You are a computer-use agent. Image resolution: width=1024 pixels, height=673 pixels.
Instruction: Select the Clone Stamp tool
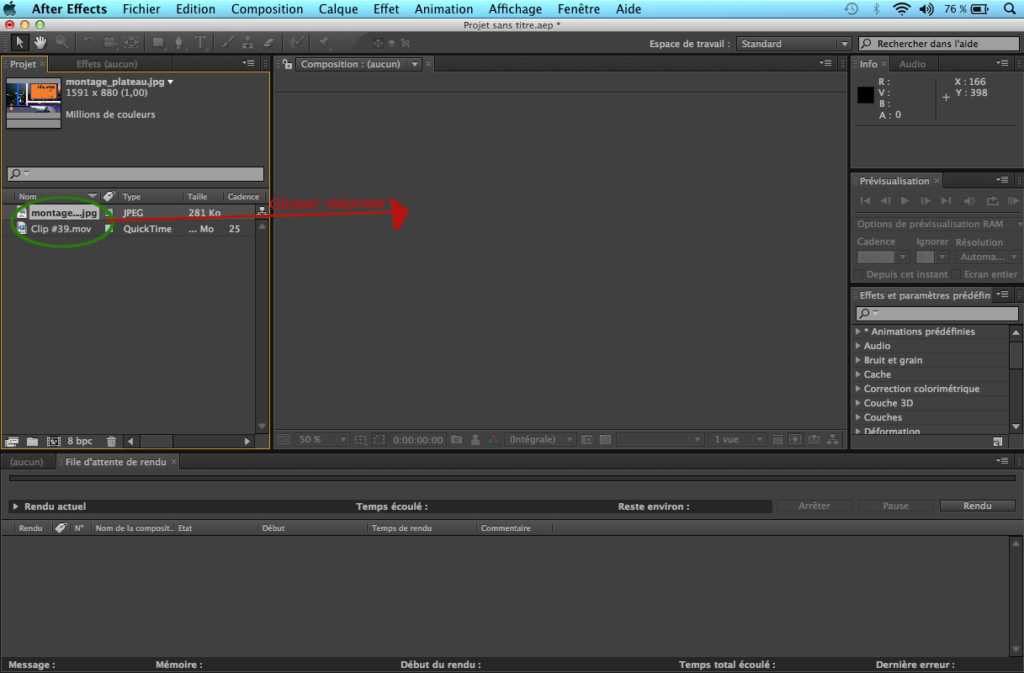coord(248,43)
